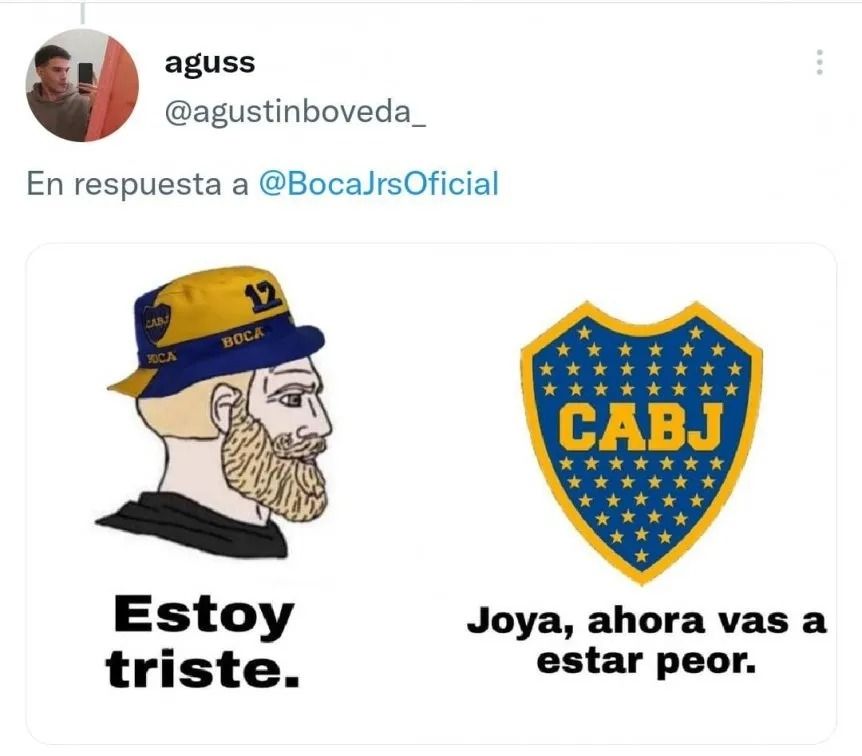
Task: Click the display name aguss
Action: point(210,63)
